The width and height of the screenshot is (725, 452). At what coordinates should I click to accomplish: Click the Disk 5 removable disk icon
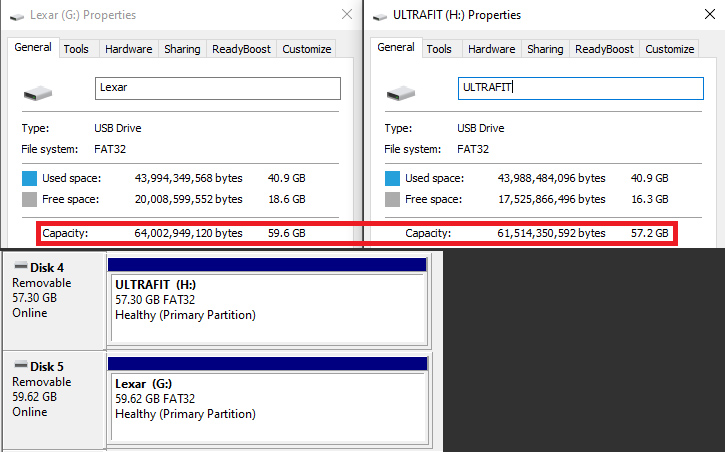tap(21, 365)
